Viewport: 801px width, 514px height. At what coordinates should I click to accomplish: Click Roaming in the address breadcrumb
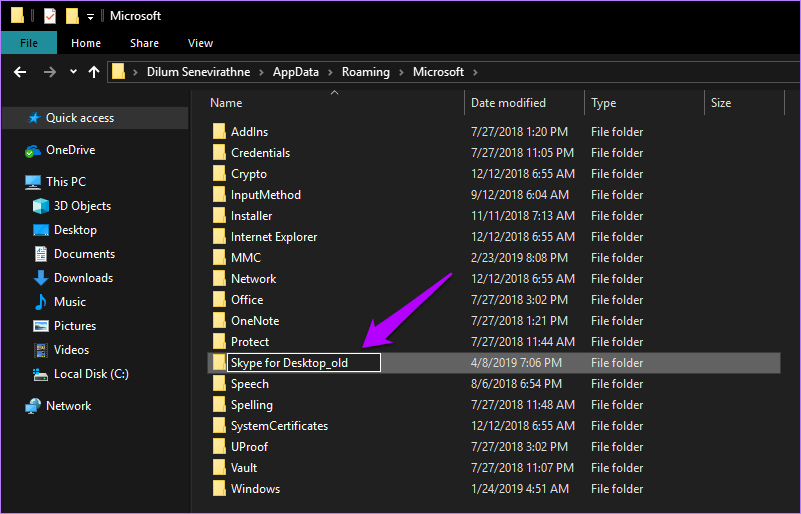tap(365, 72)
